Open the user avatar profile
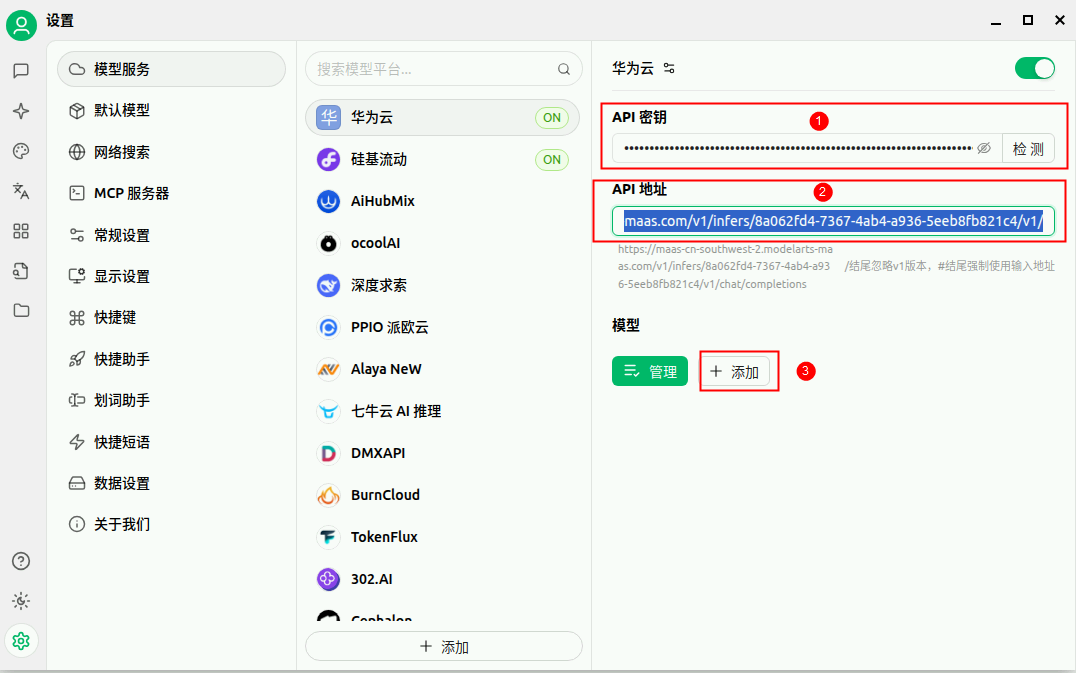Image resolution: width=1076 pixels, height=673 pixels. tap(21, 25)
